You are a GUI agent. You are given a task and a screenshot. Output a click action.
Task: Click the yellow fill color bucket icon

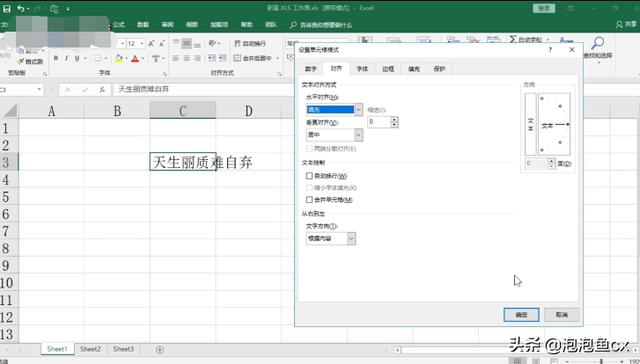[118, 59]
